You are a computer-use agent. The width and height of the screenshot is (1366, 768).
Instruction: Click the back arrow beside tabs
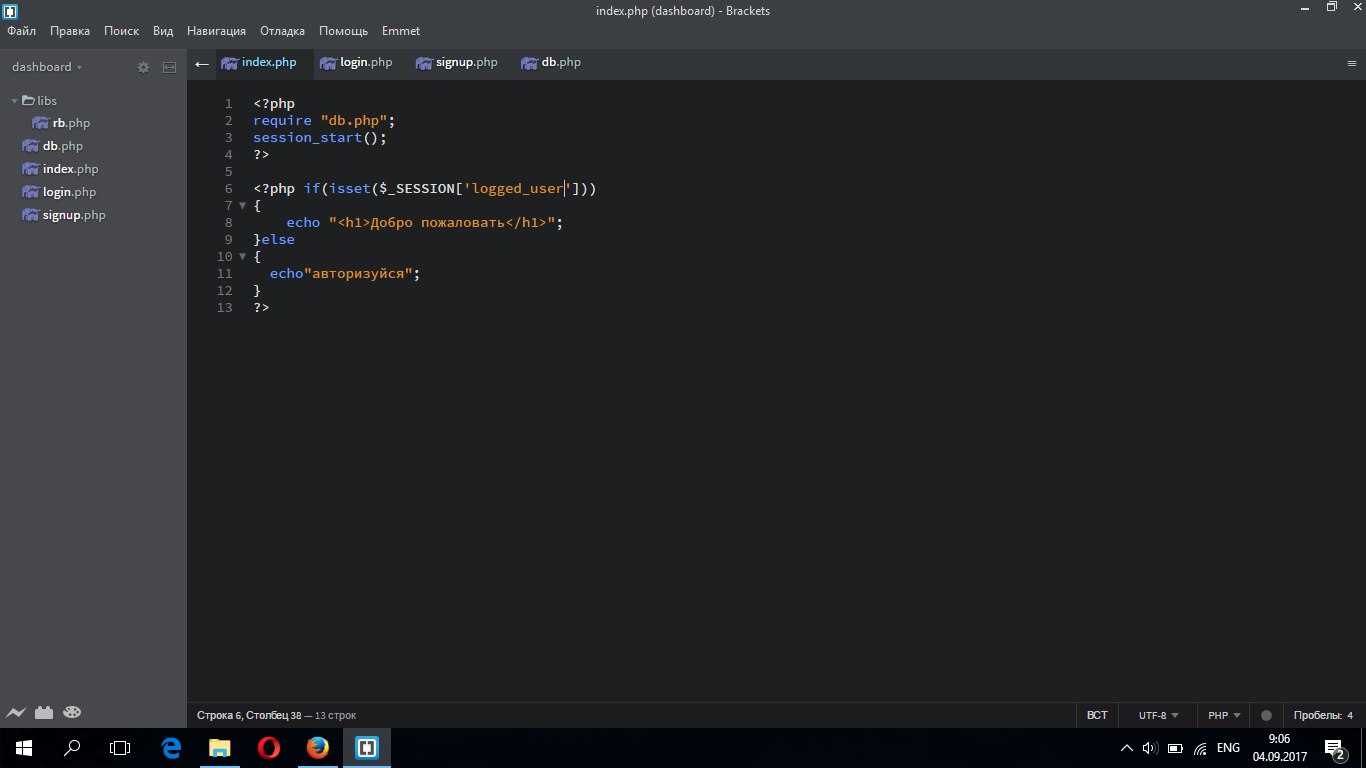coord(202,63)
